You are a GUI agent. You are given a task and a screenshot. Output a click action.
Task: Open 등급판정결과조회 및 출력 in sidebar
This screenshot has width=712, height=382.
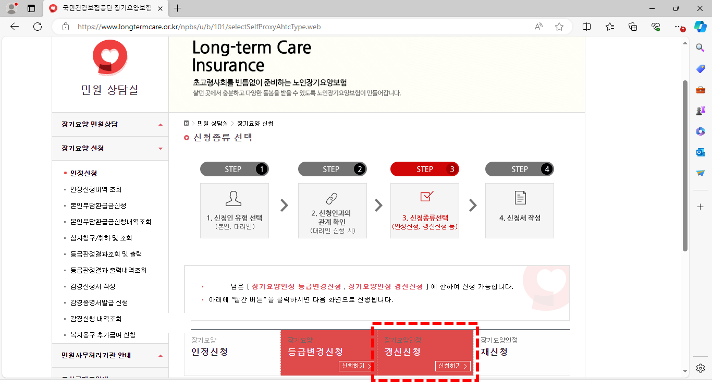(106, 254)
